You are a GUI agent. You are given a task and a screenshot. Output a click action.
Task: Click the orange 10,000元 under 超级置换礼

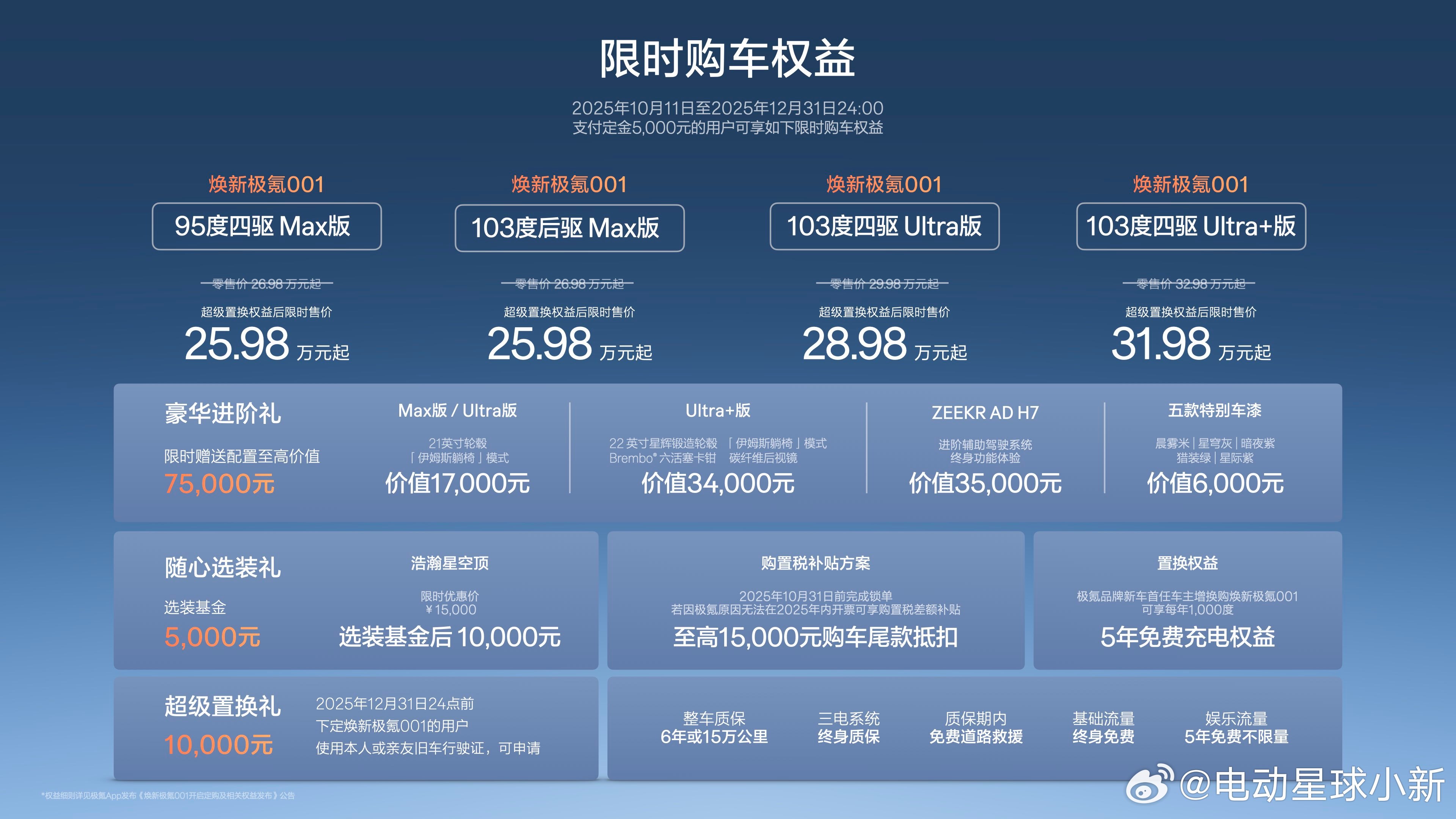(218, 745)
